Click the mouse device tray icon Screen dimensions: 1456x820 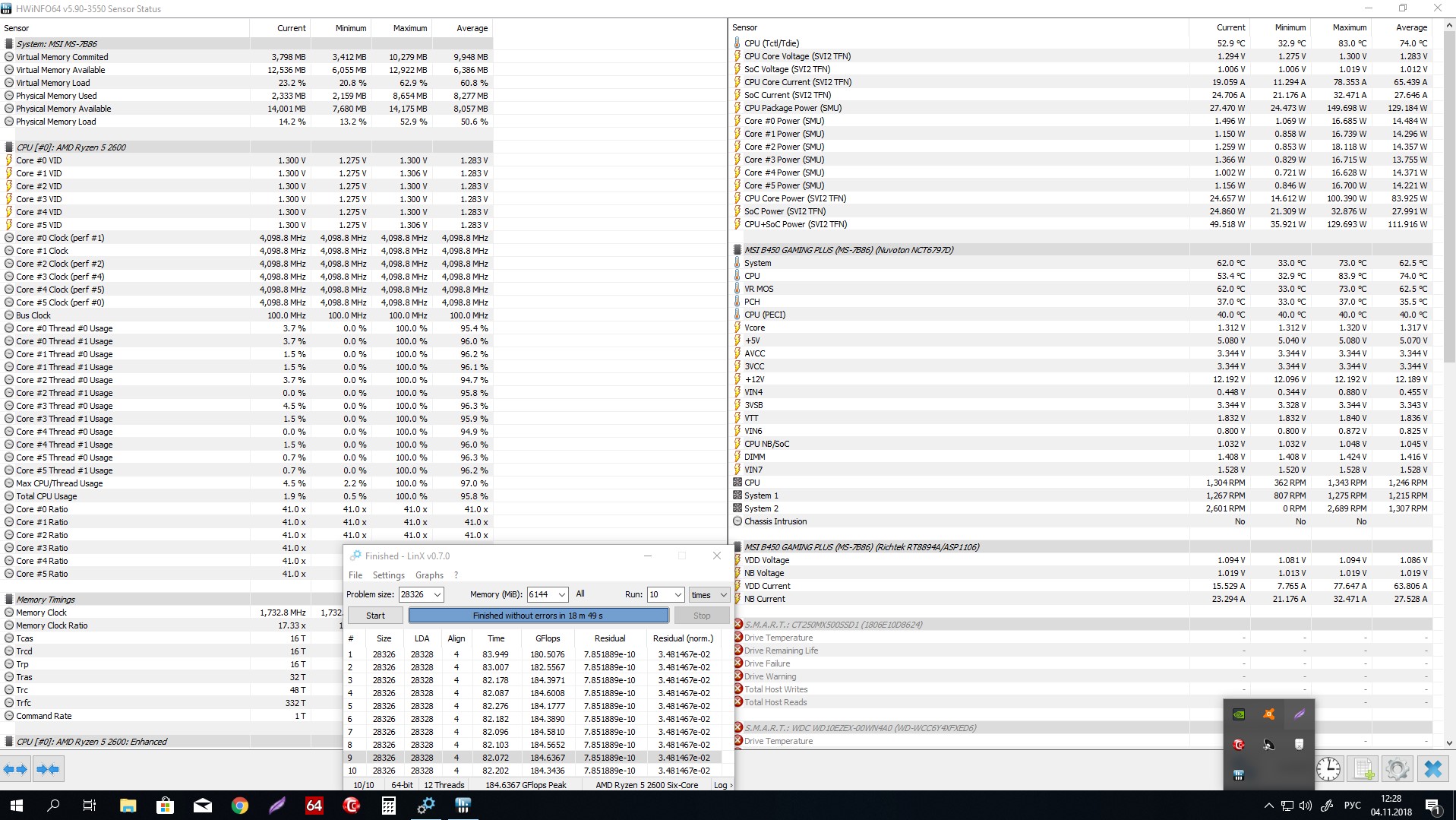click(1299, 745)
